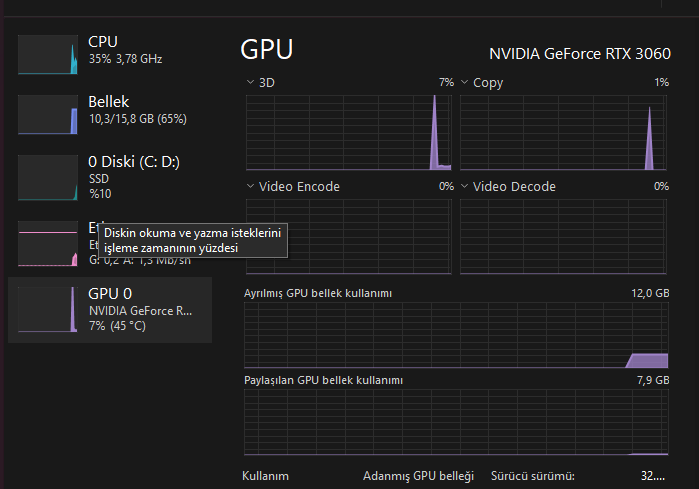Expand the Video Encode dropdown chevron
Image resolution: width=699 pixels, height=489 pixels.
tap(250, 186)
